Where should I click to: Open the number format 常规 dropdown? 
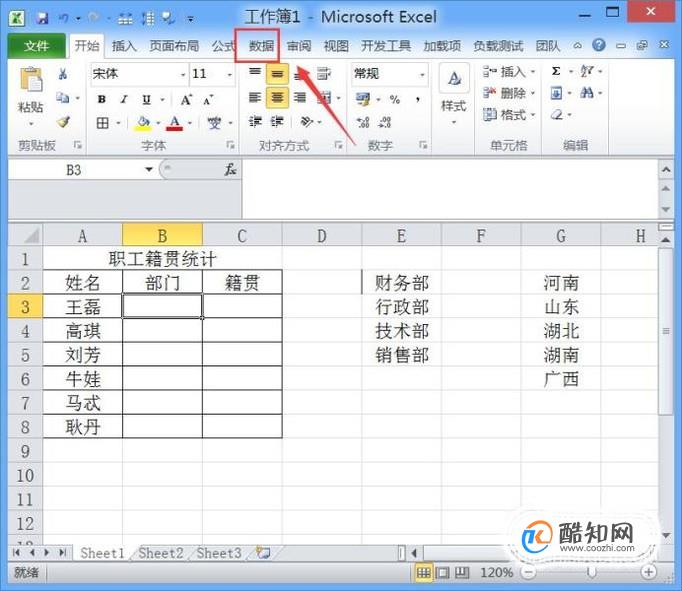tap(422, 75)
